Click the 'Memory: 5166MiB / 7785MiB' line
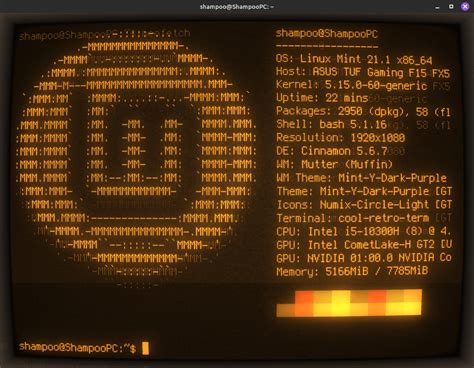Viewport: 474px width, 368px height. [352, 271]
